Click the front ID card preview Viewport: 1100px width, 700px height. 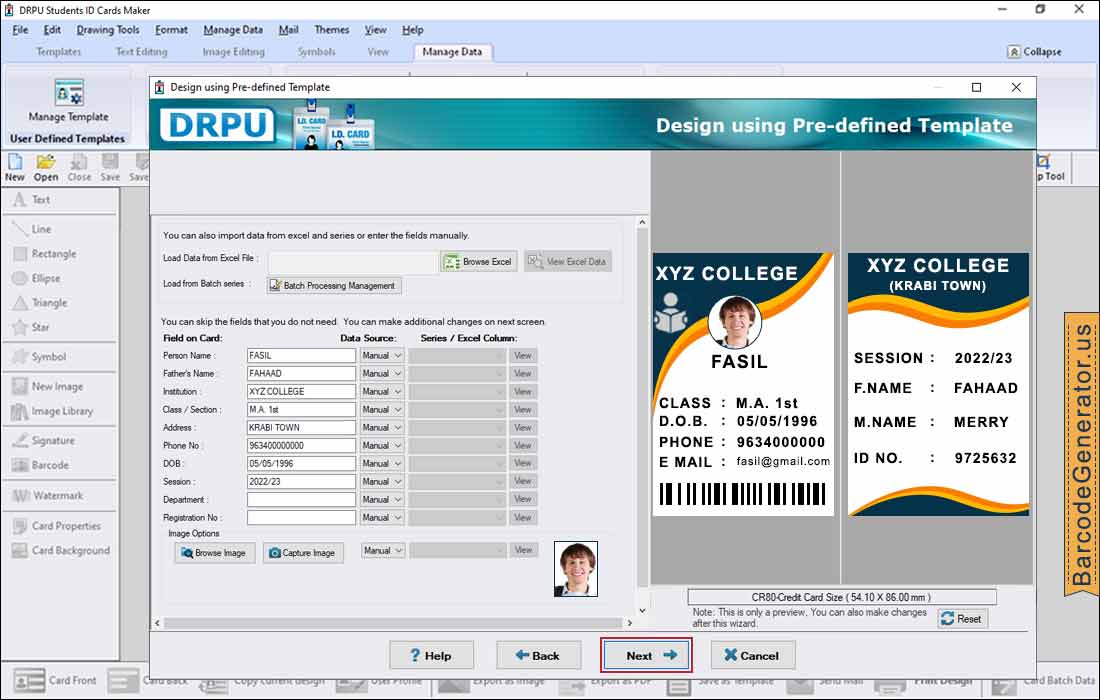[x=744, y=384]
